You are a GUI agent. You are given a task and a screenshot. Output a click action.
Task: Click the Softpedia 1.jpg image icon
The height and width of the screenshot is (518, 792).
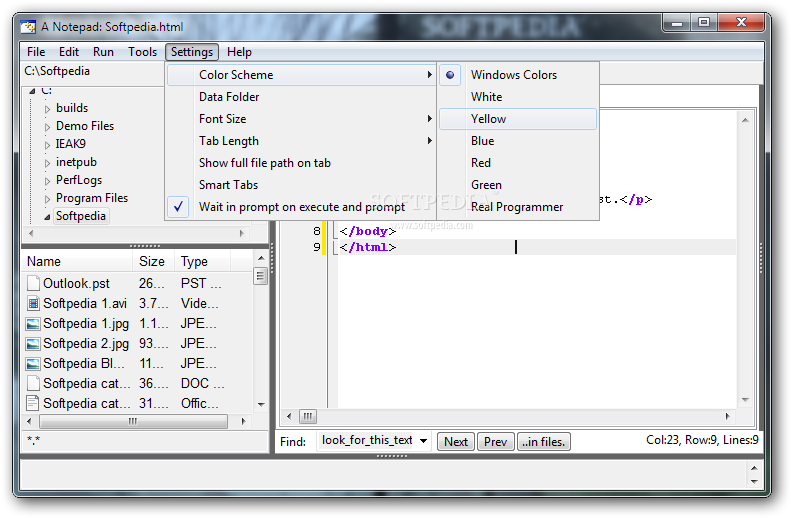coord(33,324)
